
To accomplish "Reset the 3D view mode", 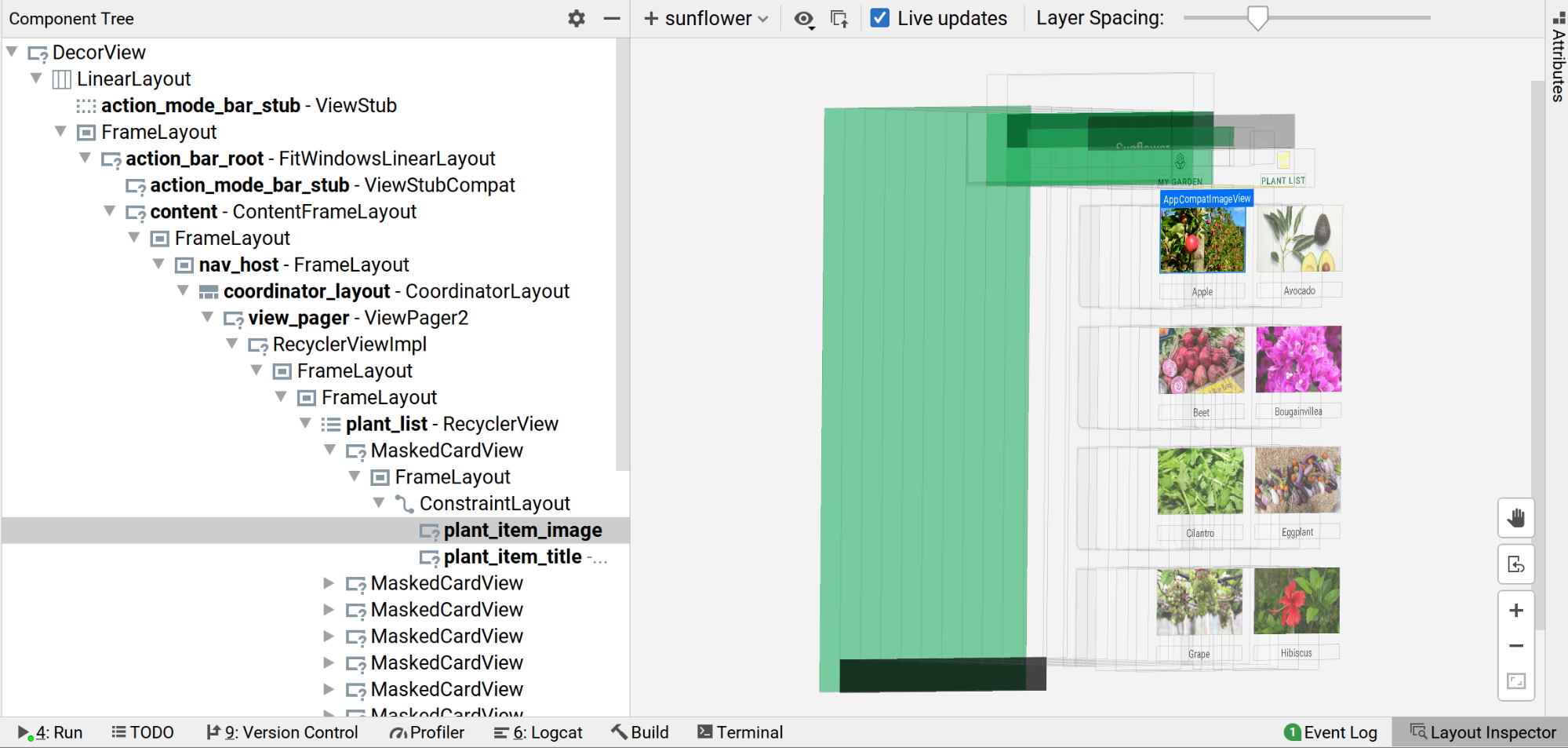I will (1515, 565).
